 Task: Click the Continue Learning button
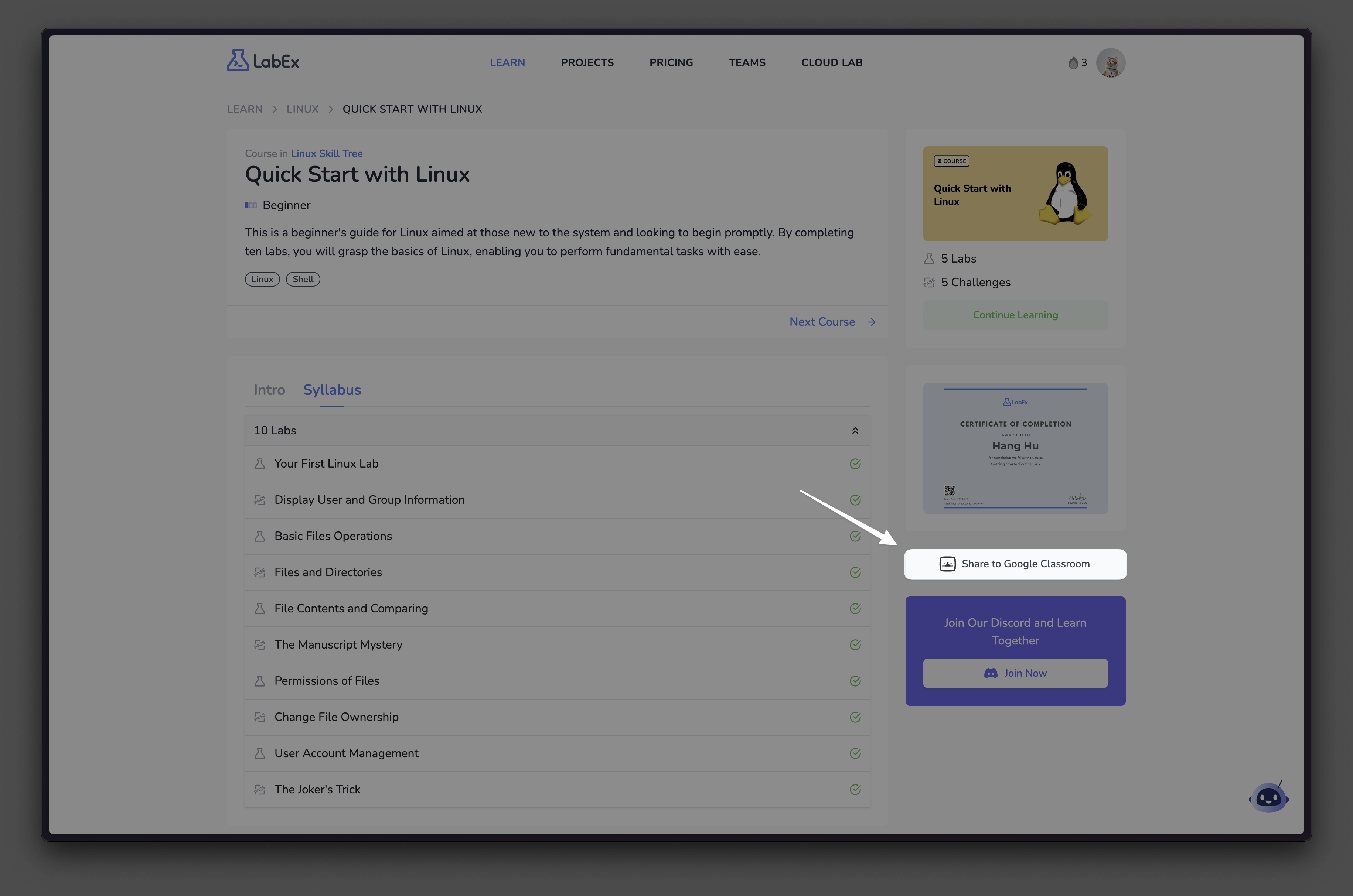point(1015,315)
